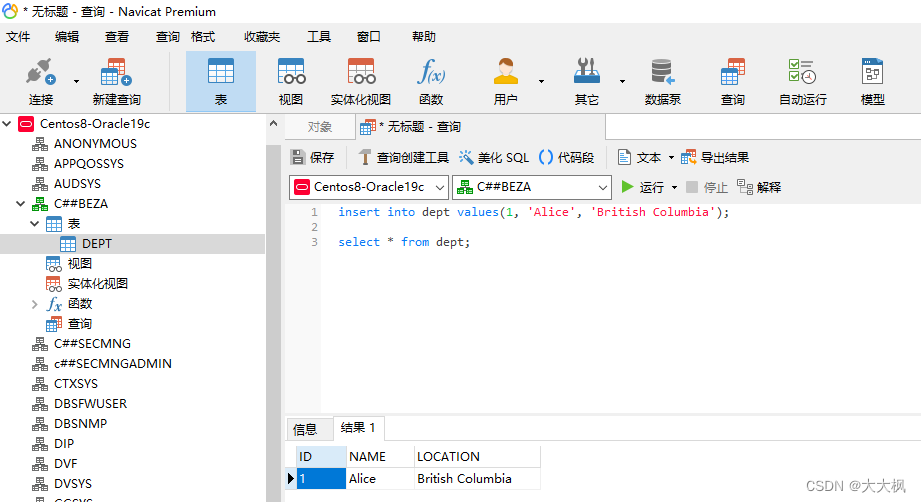Click the 新建查询 (New Query) icon
Image resolution: width=921 pixels, height=502 pixels.
[x=116, y=82]
